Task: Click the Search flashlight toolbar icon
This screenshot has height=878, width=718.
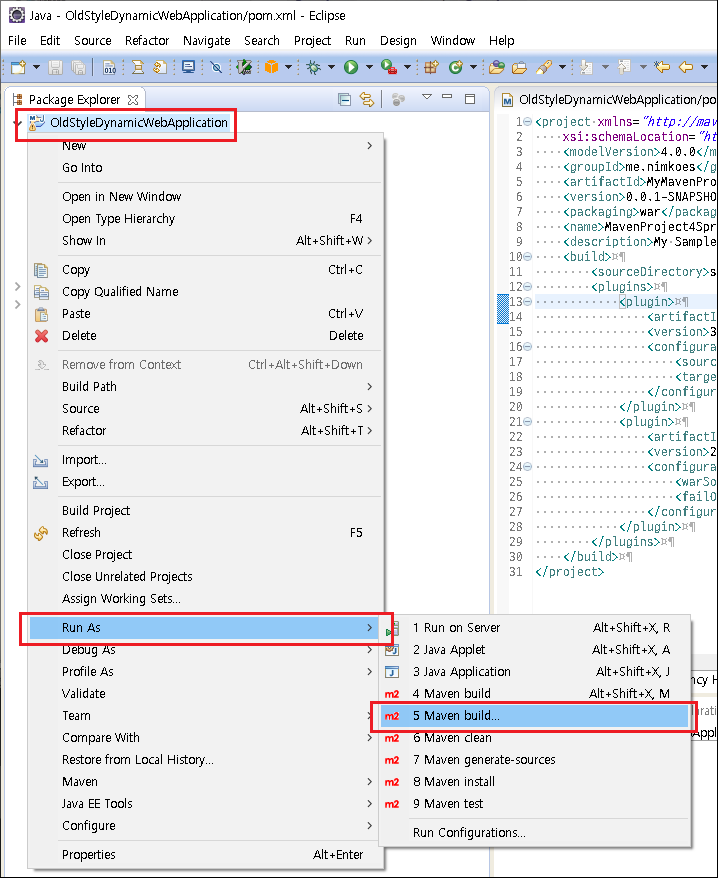Action: (543, 68)
